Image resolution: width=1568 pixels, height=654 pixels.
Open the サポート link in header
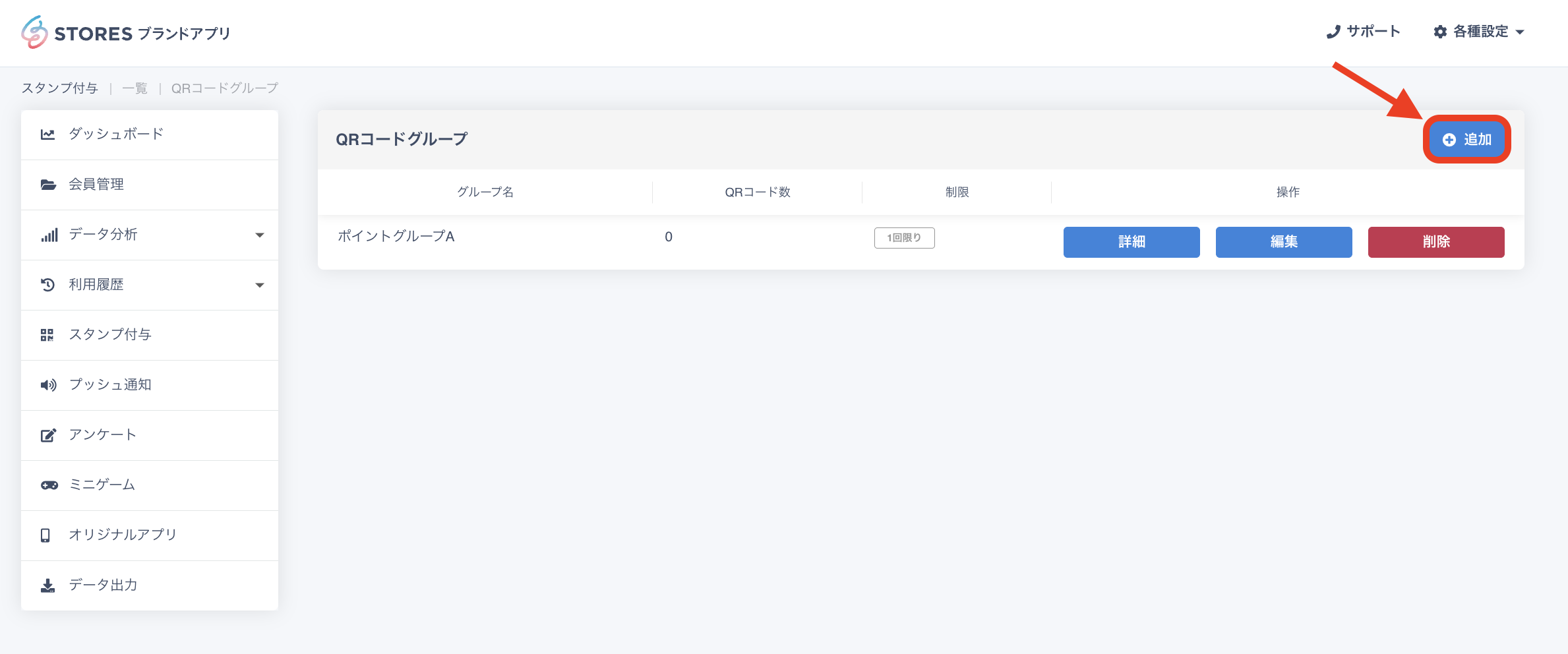(1363, 32)
